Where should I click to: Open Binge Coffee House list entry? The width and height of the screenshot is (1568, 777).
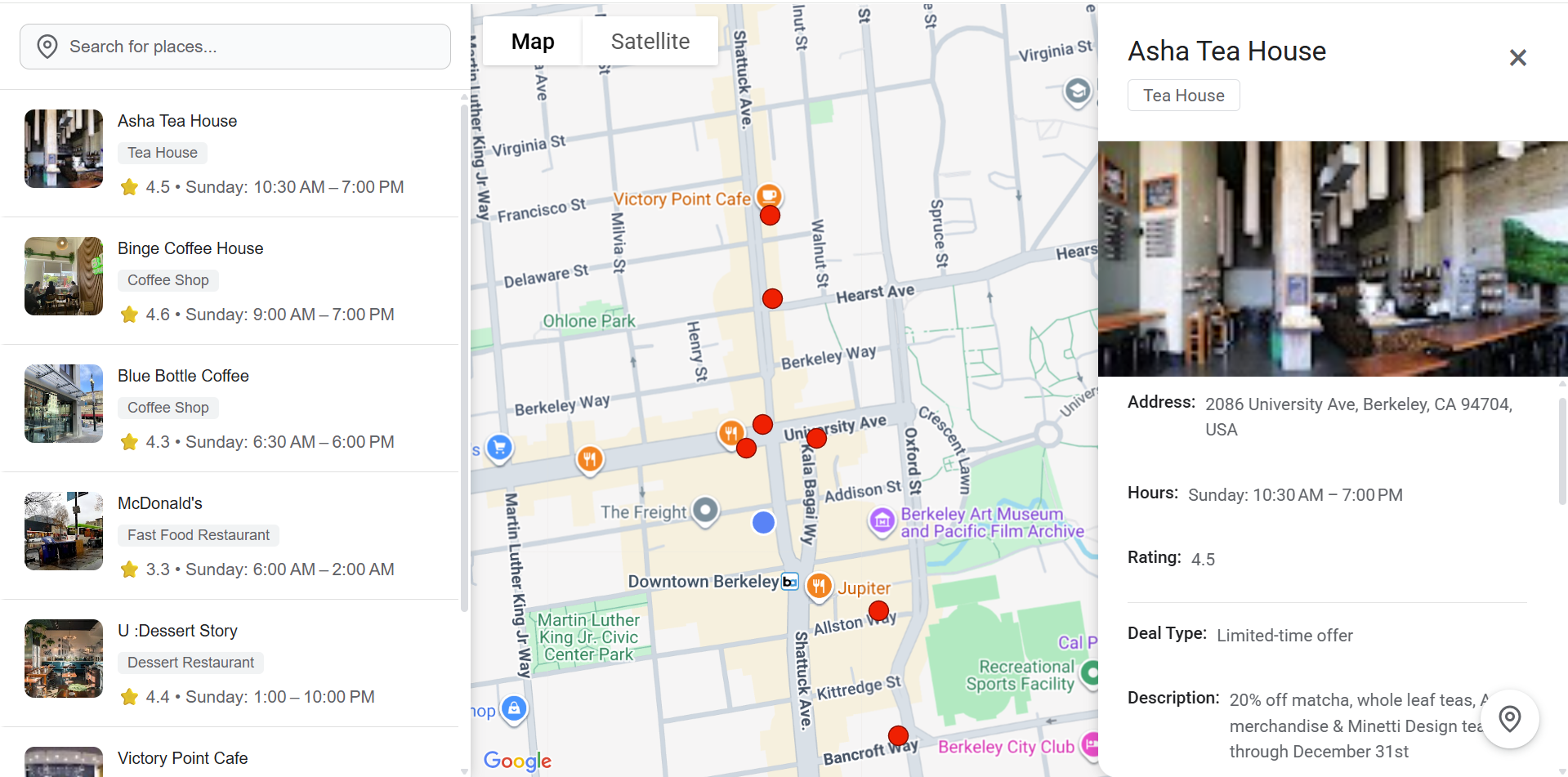point(230,281)
